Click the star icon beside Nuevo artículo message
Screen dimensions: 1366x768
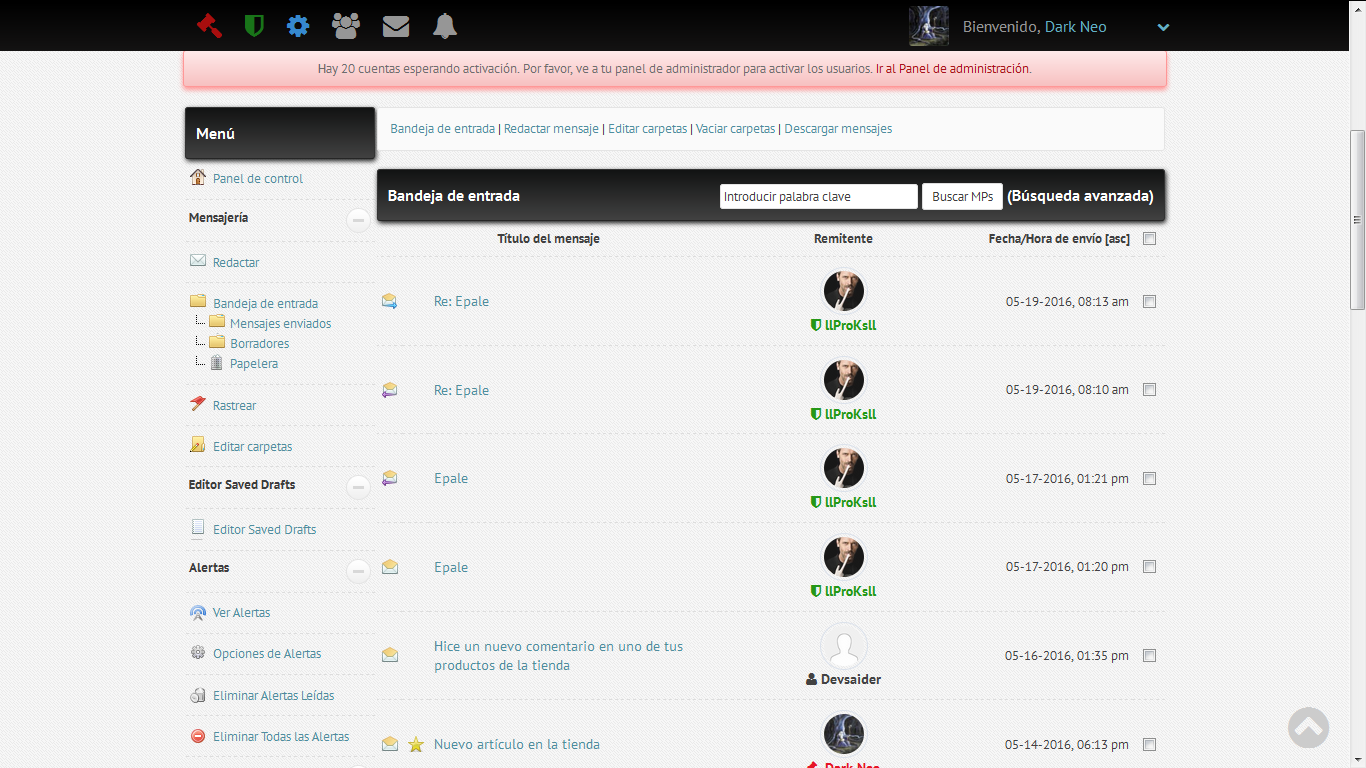(x=416, y=744)
